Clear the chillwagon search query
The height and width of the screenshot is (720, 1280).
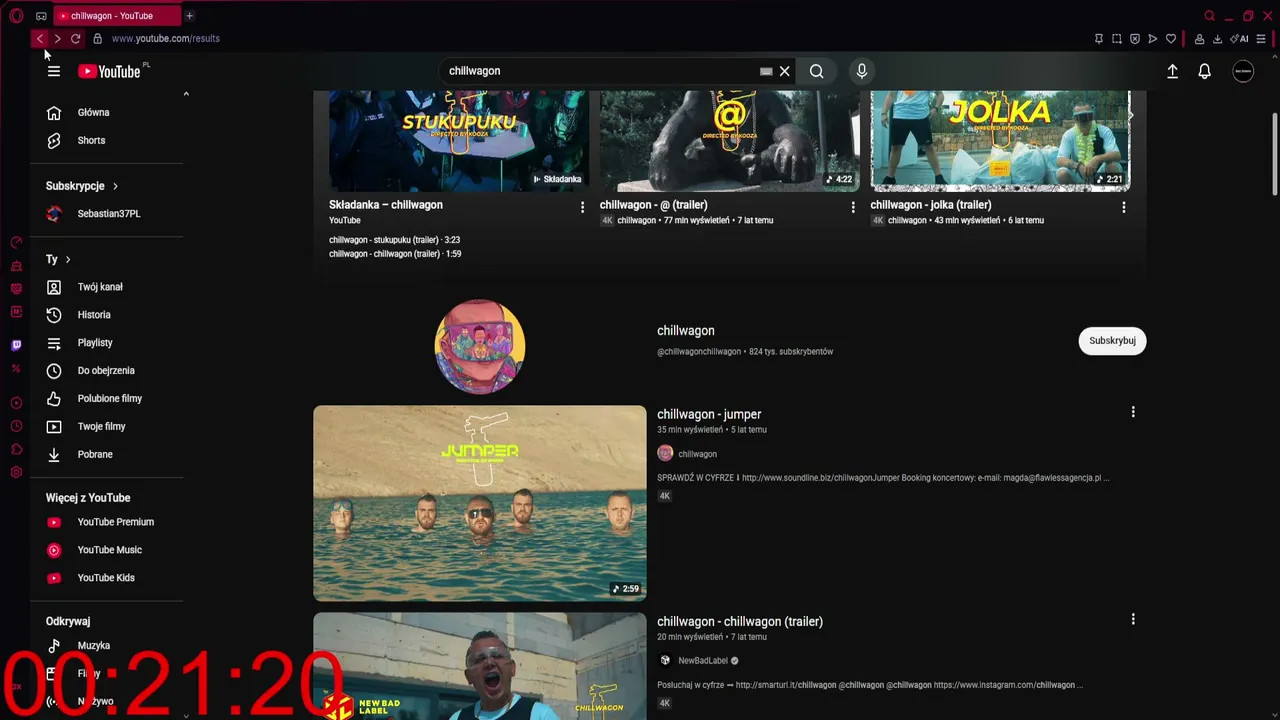click(x=785, y=71)
